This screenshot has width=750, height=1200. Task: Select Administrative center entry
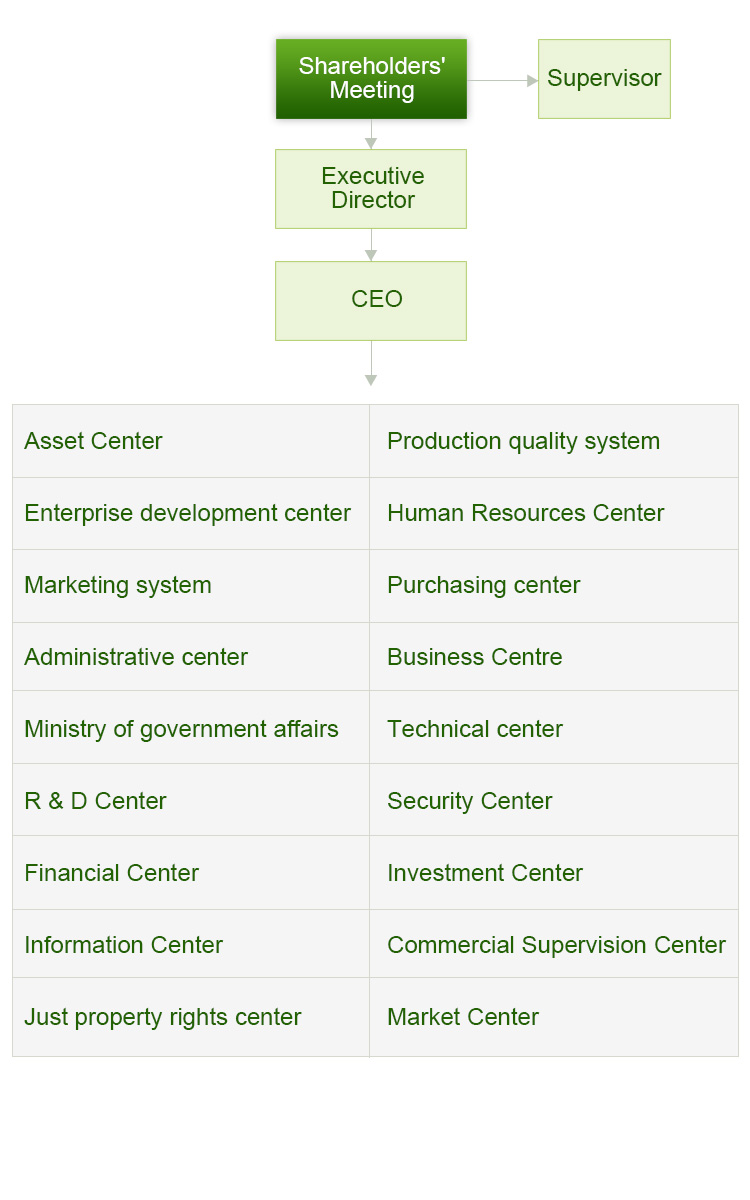coord(191,657)
